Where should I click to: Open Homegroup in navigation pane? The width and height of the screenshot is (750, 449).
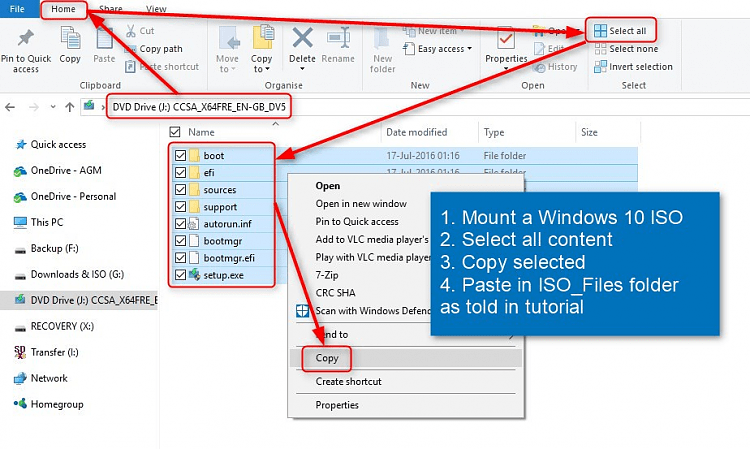click(56, 405)
